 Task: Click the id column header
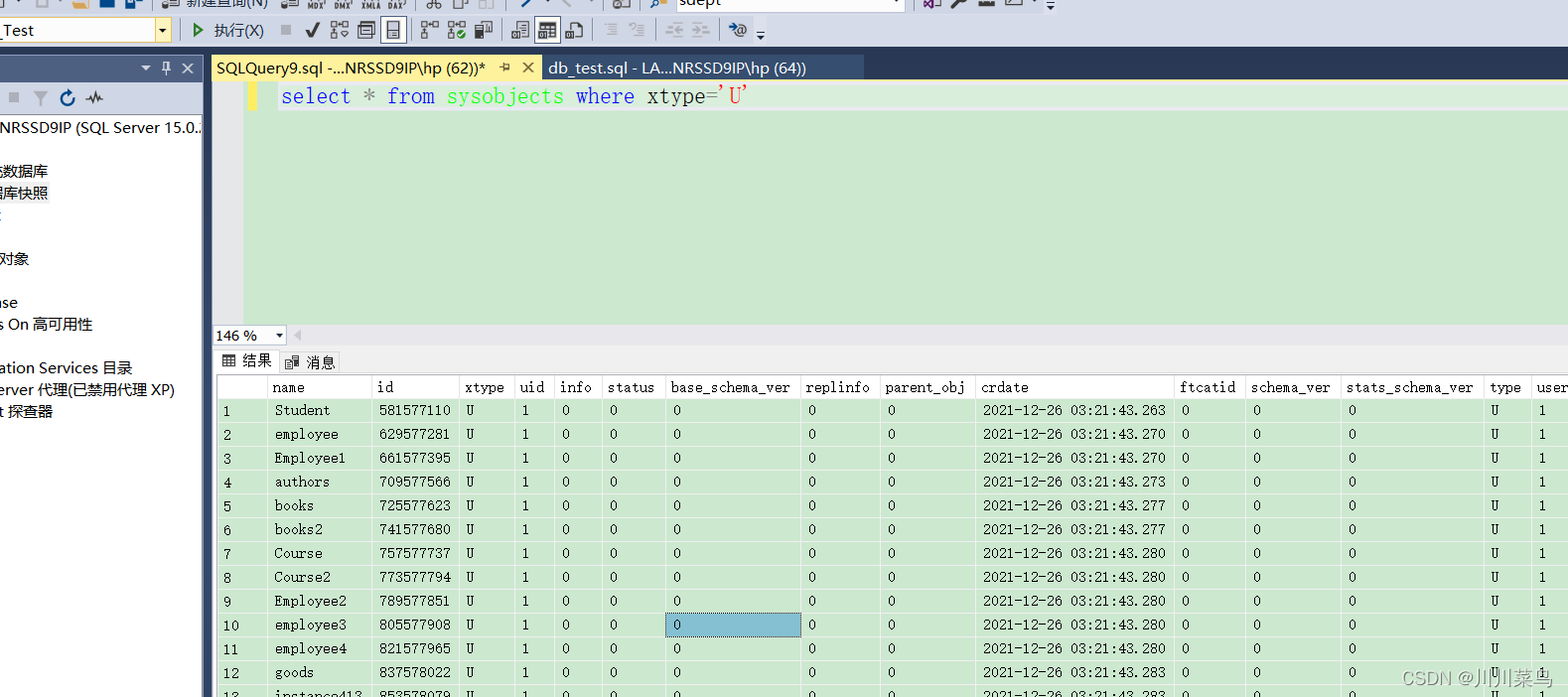pos(415,387)
